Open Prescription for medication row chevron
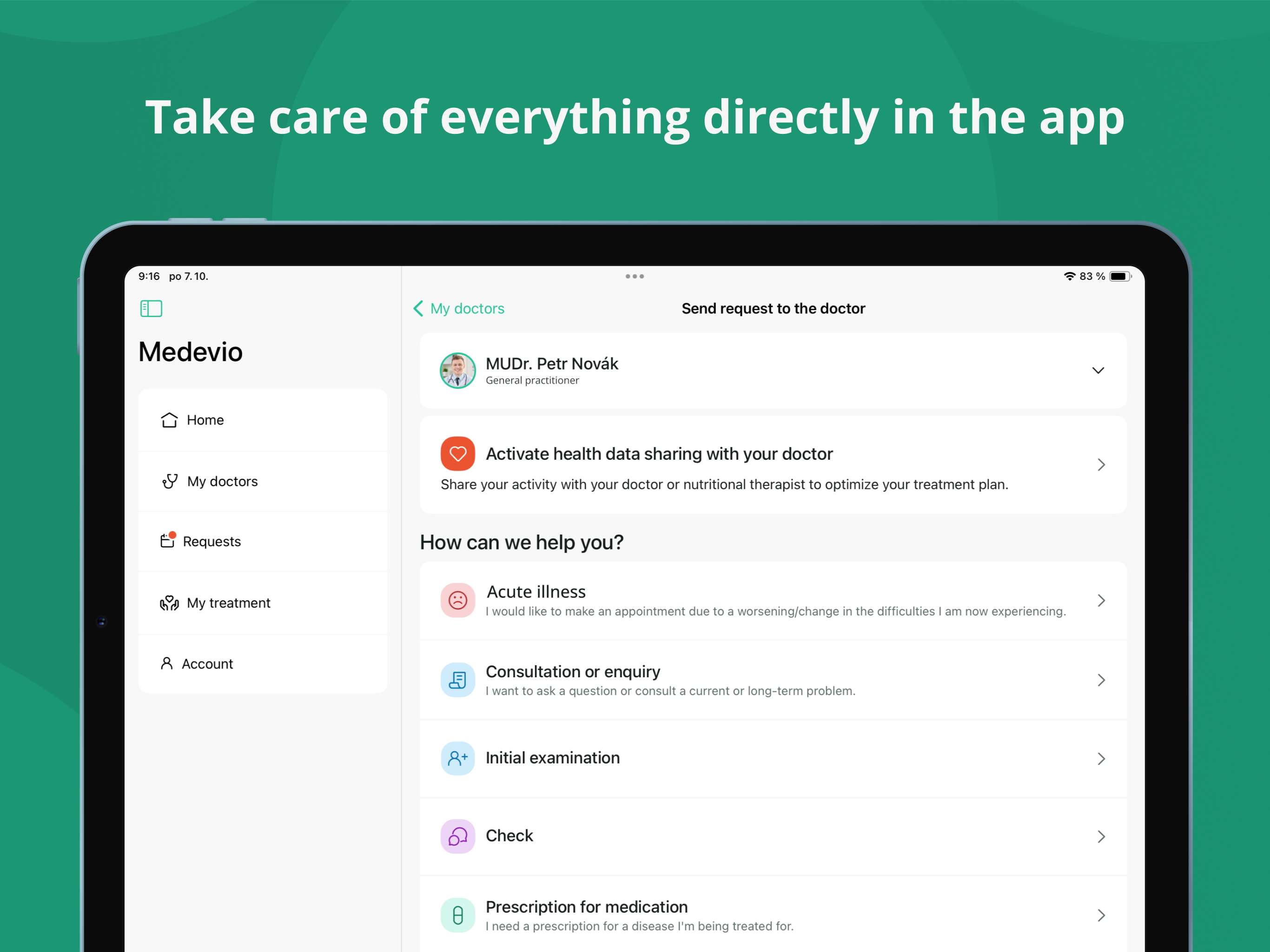1270x952 pixels. [1101, 915]
